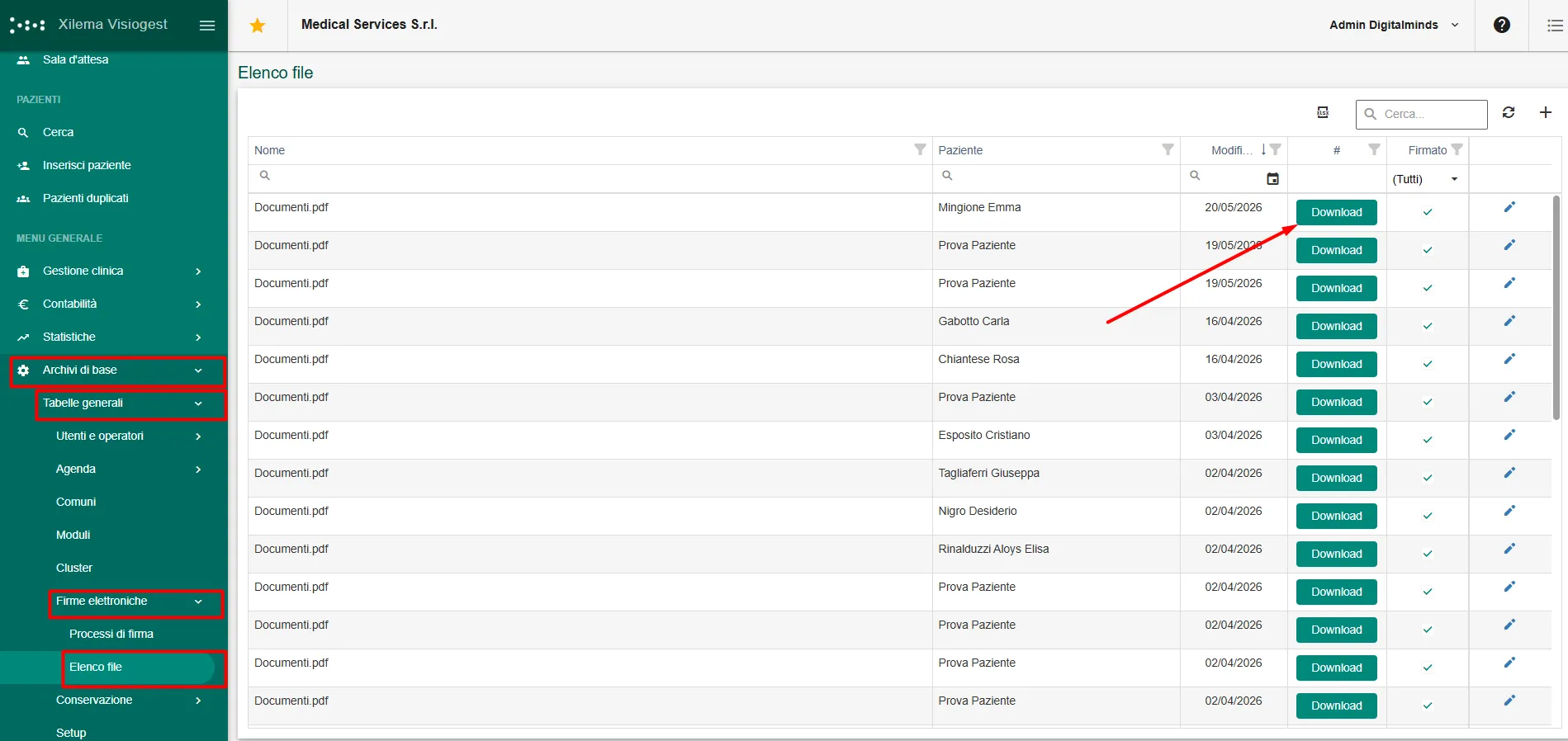
Task: Open the Firmato (Tutti) filter dropdown
Action: point(1426,179)
